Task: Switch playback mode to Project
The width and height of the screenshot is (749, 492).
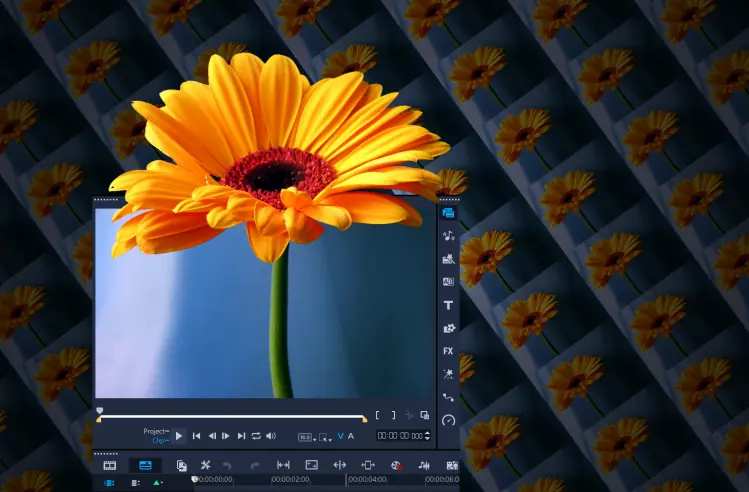Action: (x=155, y=431)
